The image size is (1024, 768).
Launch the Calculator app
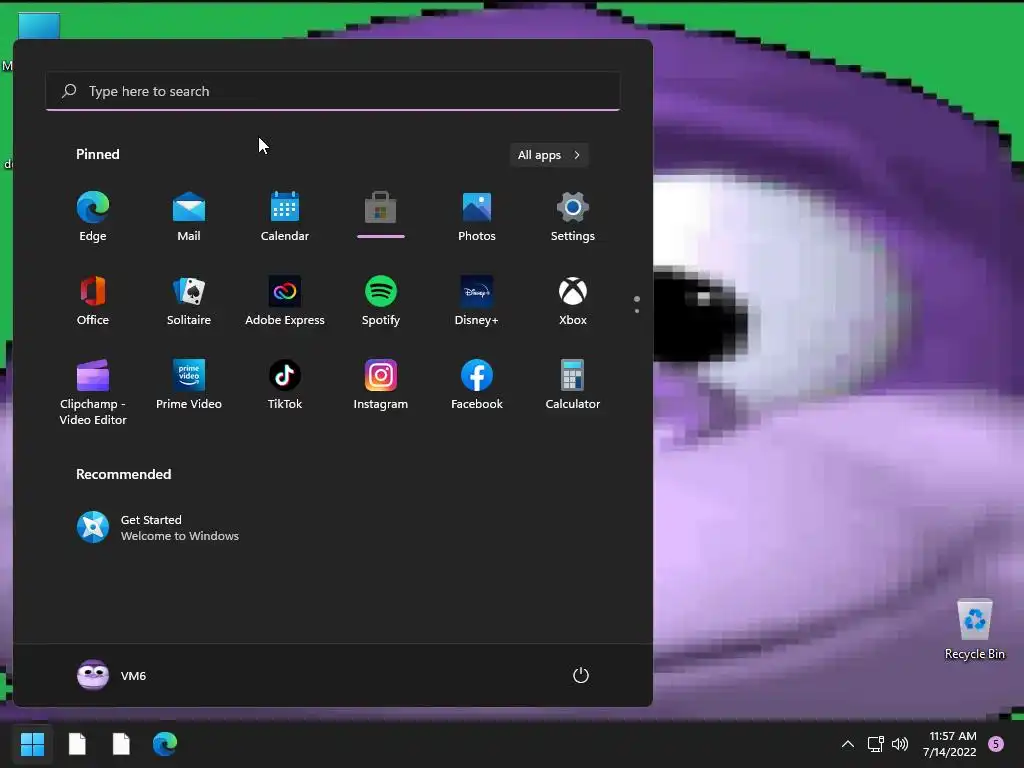coord(573,385)
